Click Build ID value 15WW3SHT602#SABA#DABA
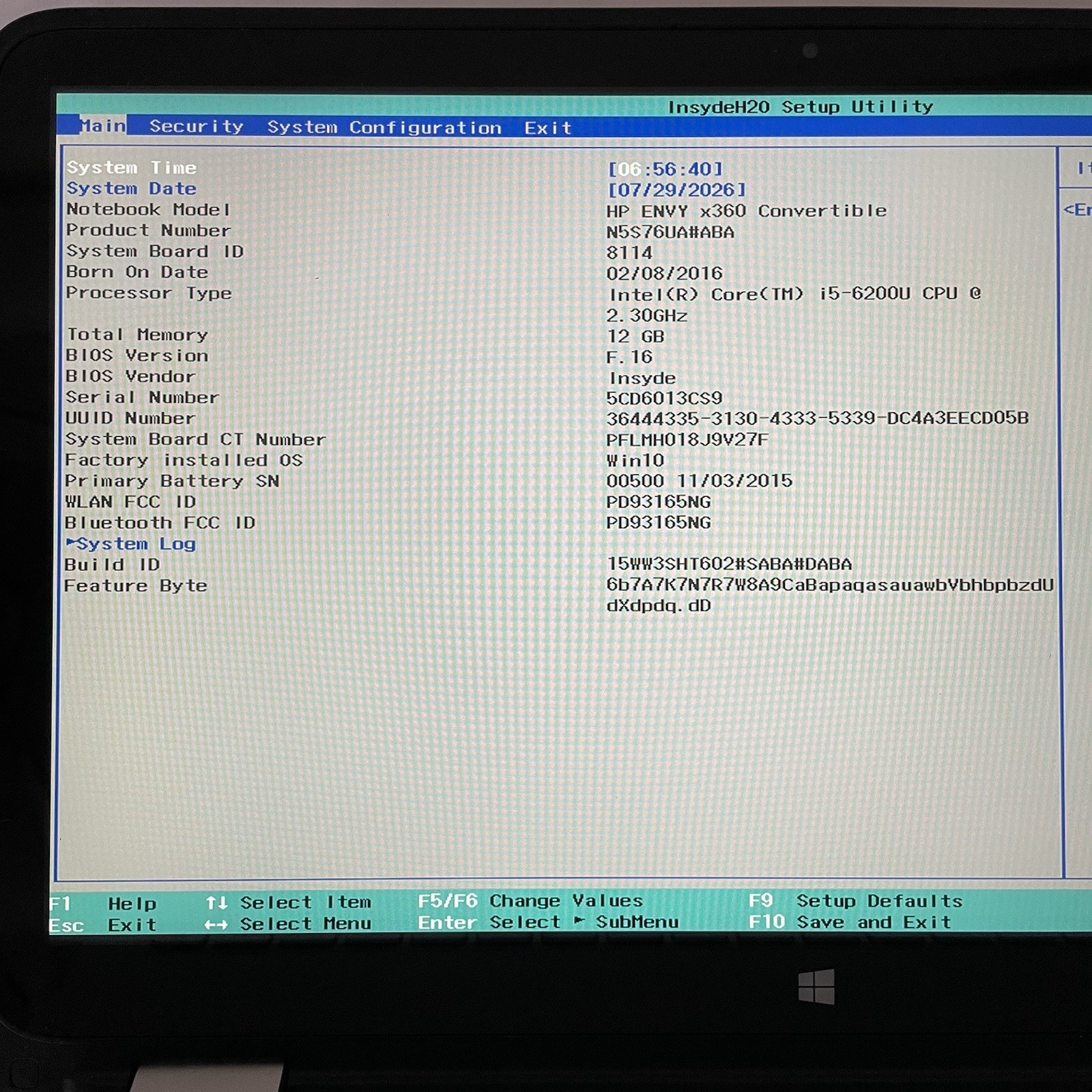1092x1092 pixels. pyautogui.click(x=730, y=564)
